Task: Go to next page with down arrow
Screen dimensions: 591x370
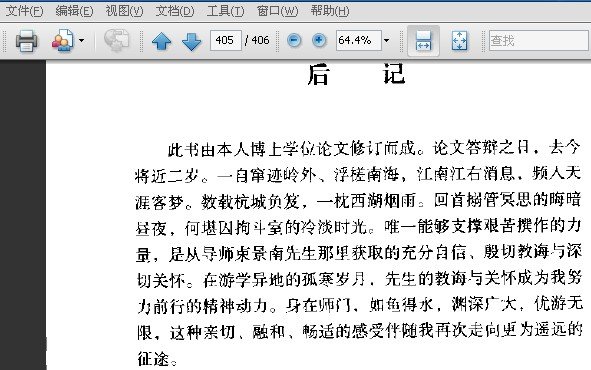Action: coord(191,41)
